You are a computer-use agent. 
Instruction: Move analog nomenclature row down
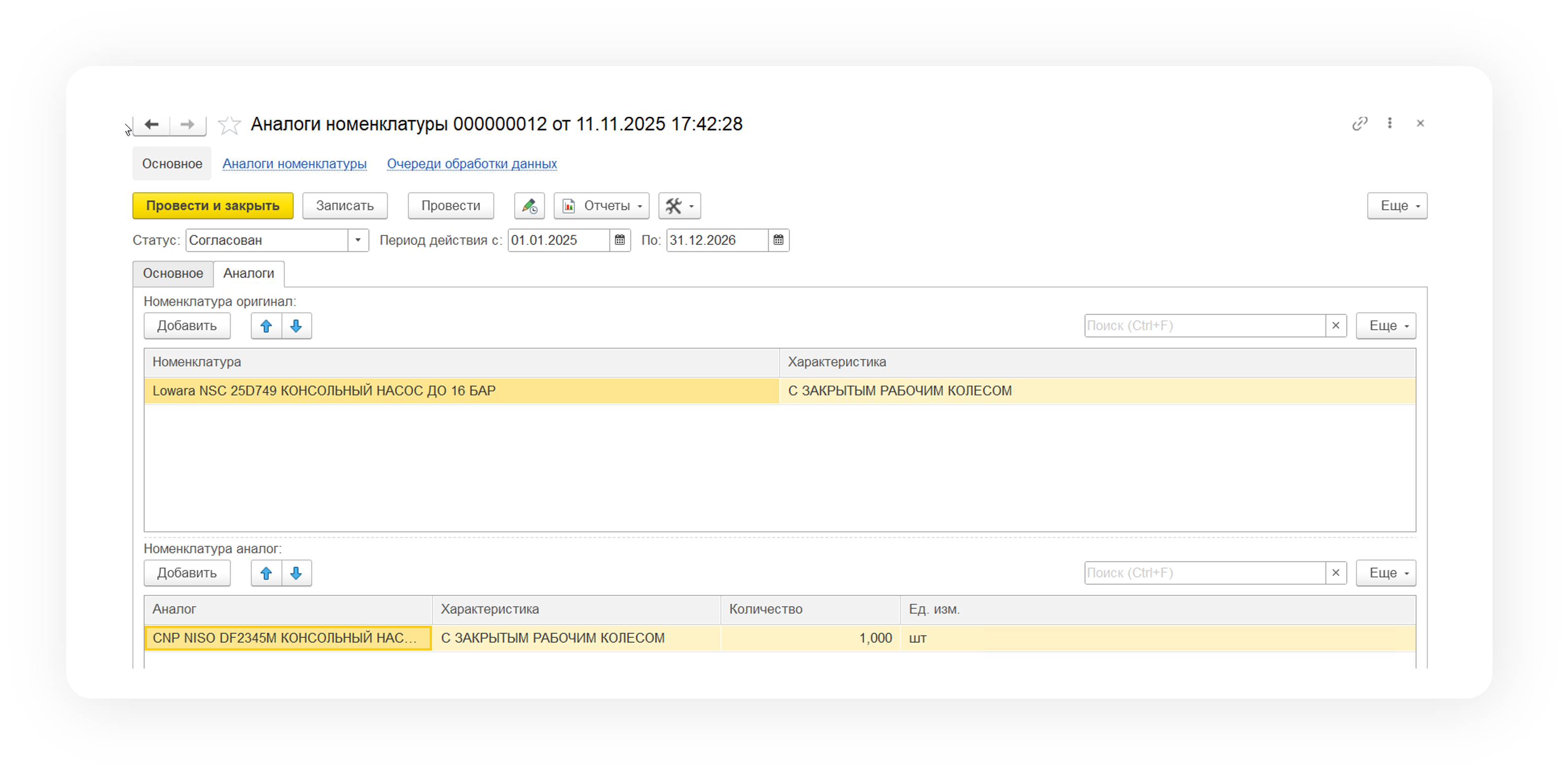coord(296,572)
